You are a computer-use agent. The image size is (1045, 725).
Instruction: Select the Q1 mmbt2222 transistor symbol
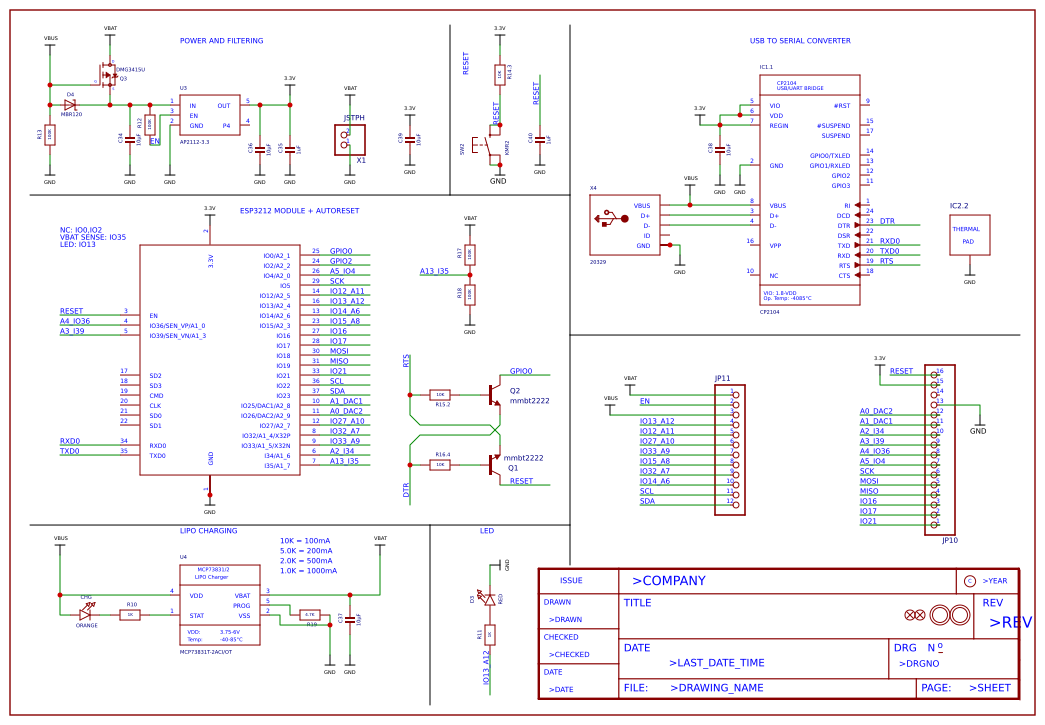pyautogui.click(x=494, y=464)
